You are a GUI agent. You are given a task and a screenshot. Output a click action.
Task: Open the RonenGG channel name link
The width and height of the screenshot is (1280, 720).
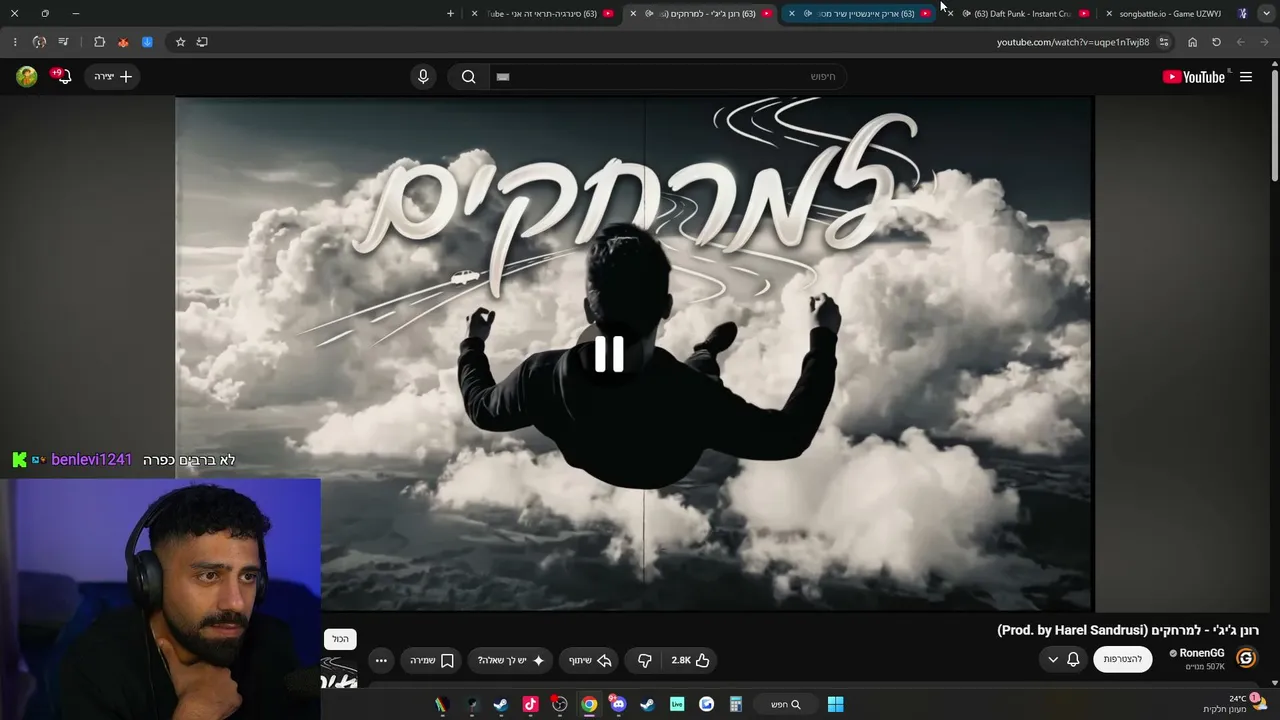[1201, 653]
